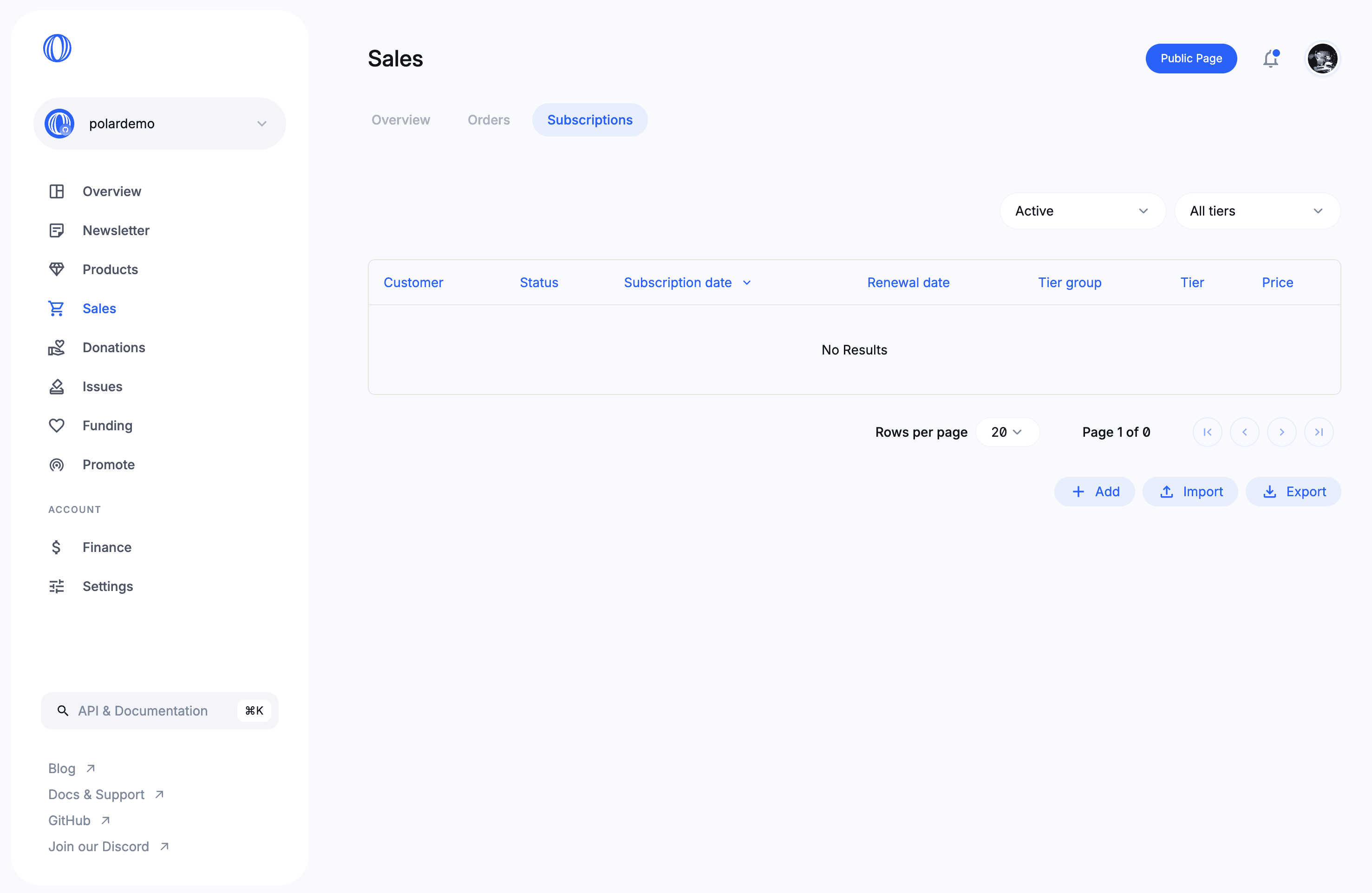Select the Subscriptions tab
1372x893 pixels.
590,120
